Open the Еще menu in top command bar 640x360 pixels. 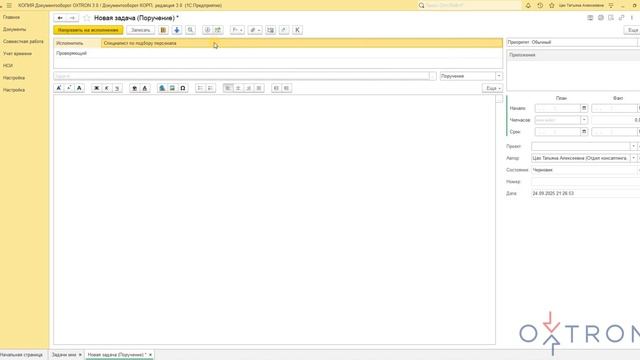point(632,30)
